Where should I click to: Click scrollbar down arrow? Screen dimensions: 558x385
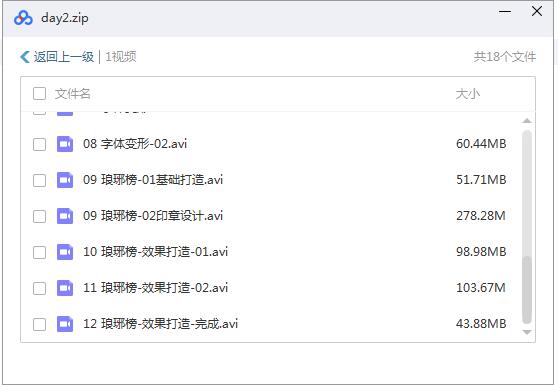click(527, 332)
